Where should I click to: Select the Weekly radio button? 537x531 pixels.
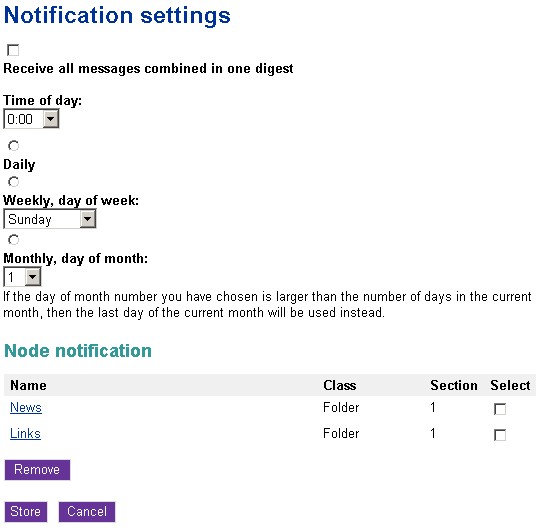coord(13,182)
